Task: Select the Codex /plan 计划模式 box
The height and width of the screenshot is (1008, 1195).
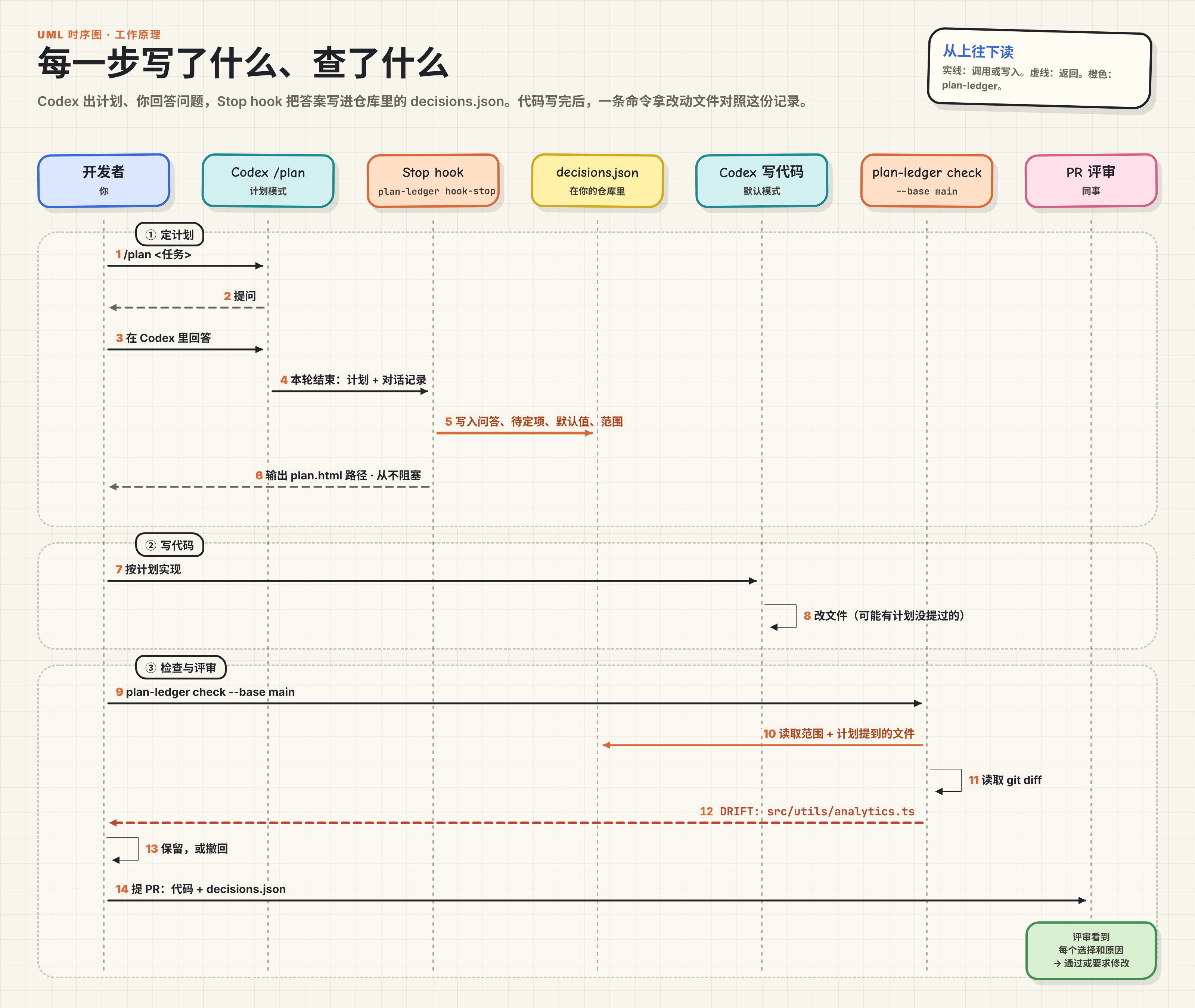Action: pos(268,181)
